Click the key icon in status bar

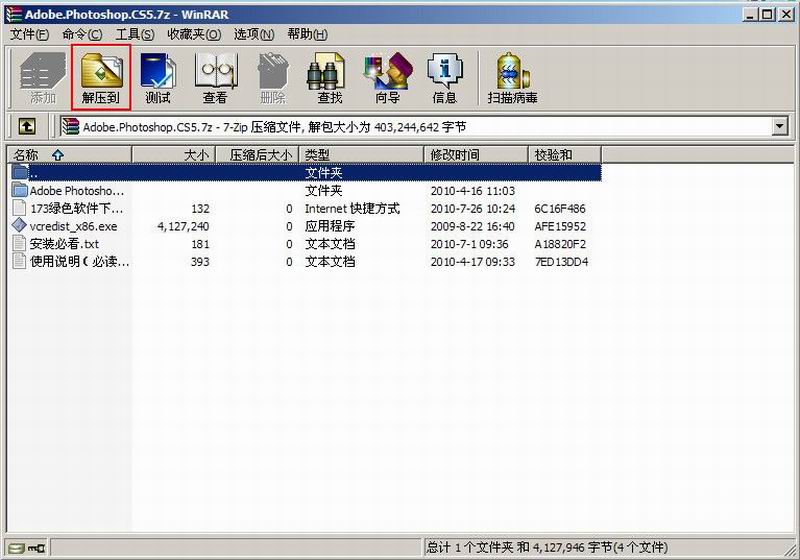tap(36, 548)
